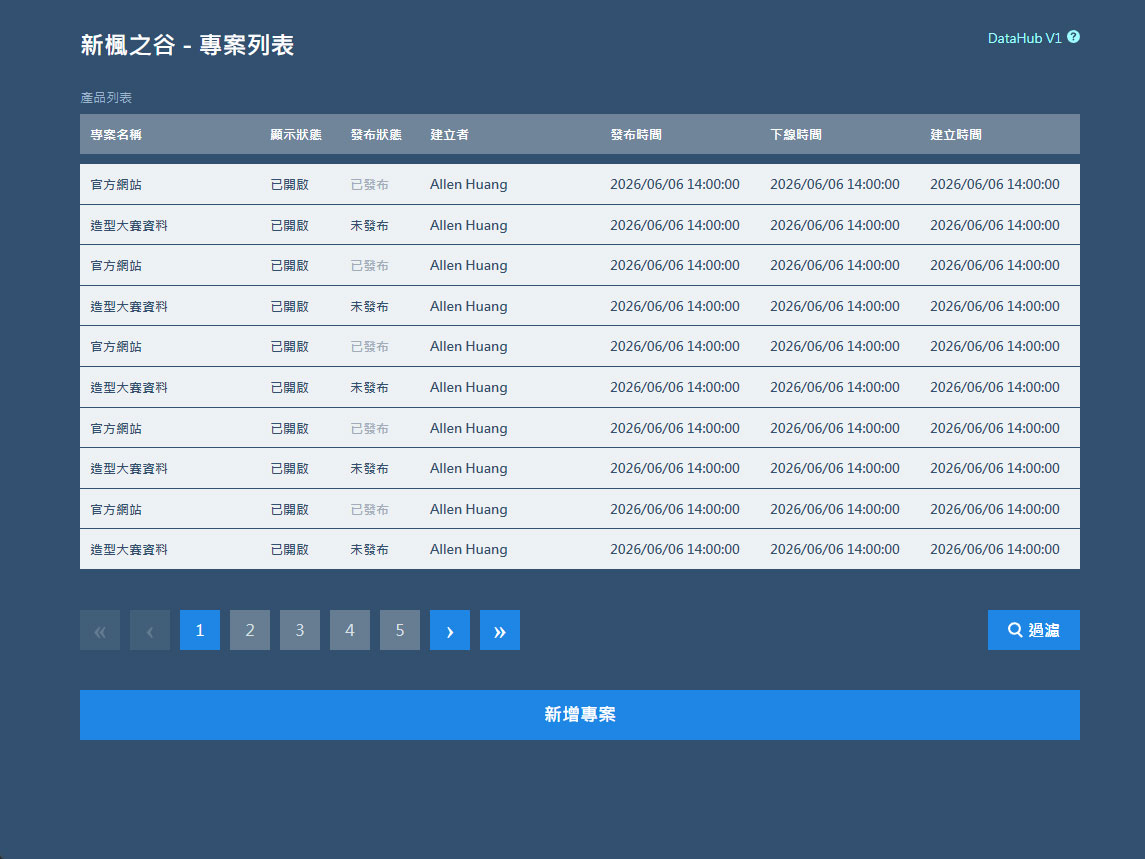Viewport: 1145px width, 859px height.
Task: Select page 1 in pagination
Action: click(x=200, y=630)
